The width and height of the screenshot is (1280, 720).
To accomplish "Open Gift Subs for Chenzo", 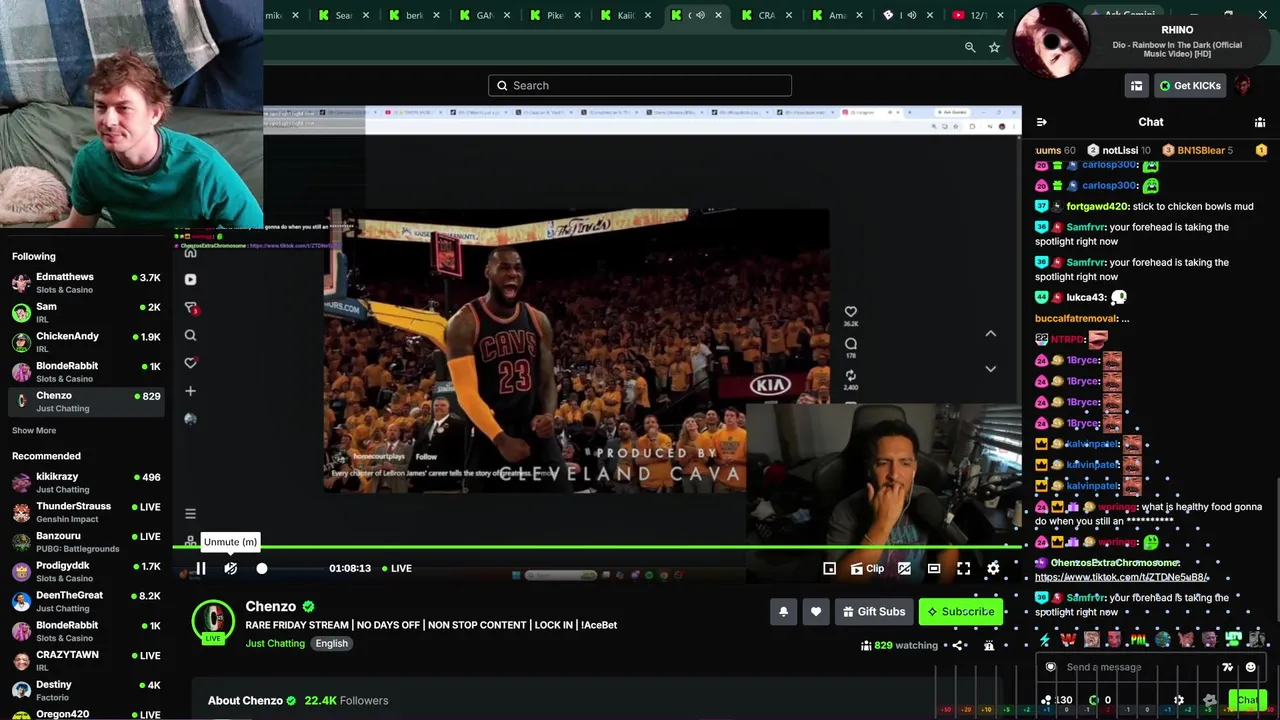I will click(x=874, y=611).
